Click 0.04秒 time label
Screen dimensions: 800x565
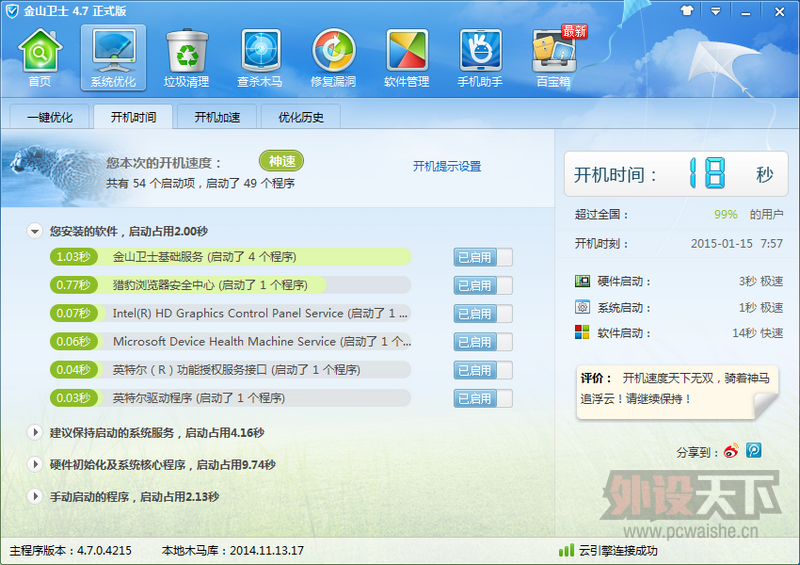(73, 370)
